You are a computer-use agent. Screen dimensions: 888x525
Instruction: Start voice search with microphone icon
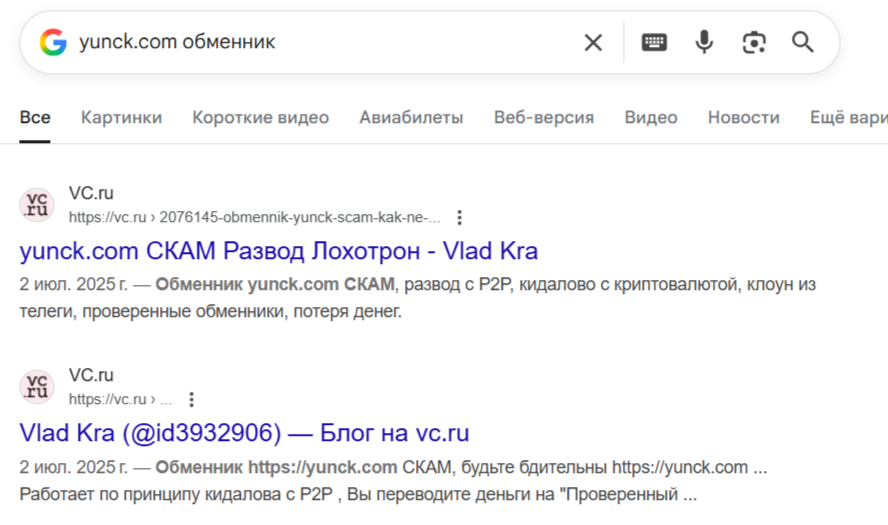pyautogui.click(x=704, y=42)
